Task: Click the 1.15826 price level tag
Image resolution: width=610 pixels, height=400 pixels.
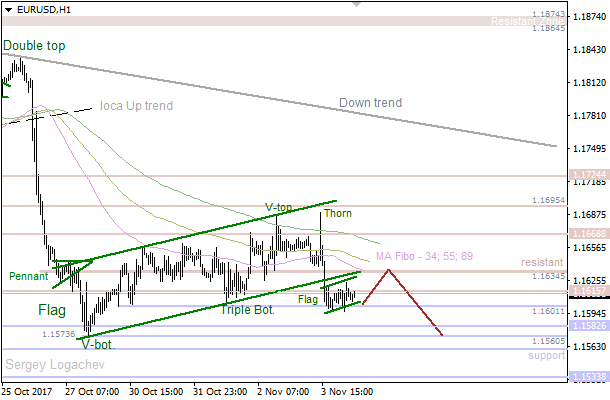Action: pyautogui.click(x=586, y=327)
